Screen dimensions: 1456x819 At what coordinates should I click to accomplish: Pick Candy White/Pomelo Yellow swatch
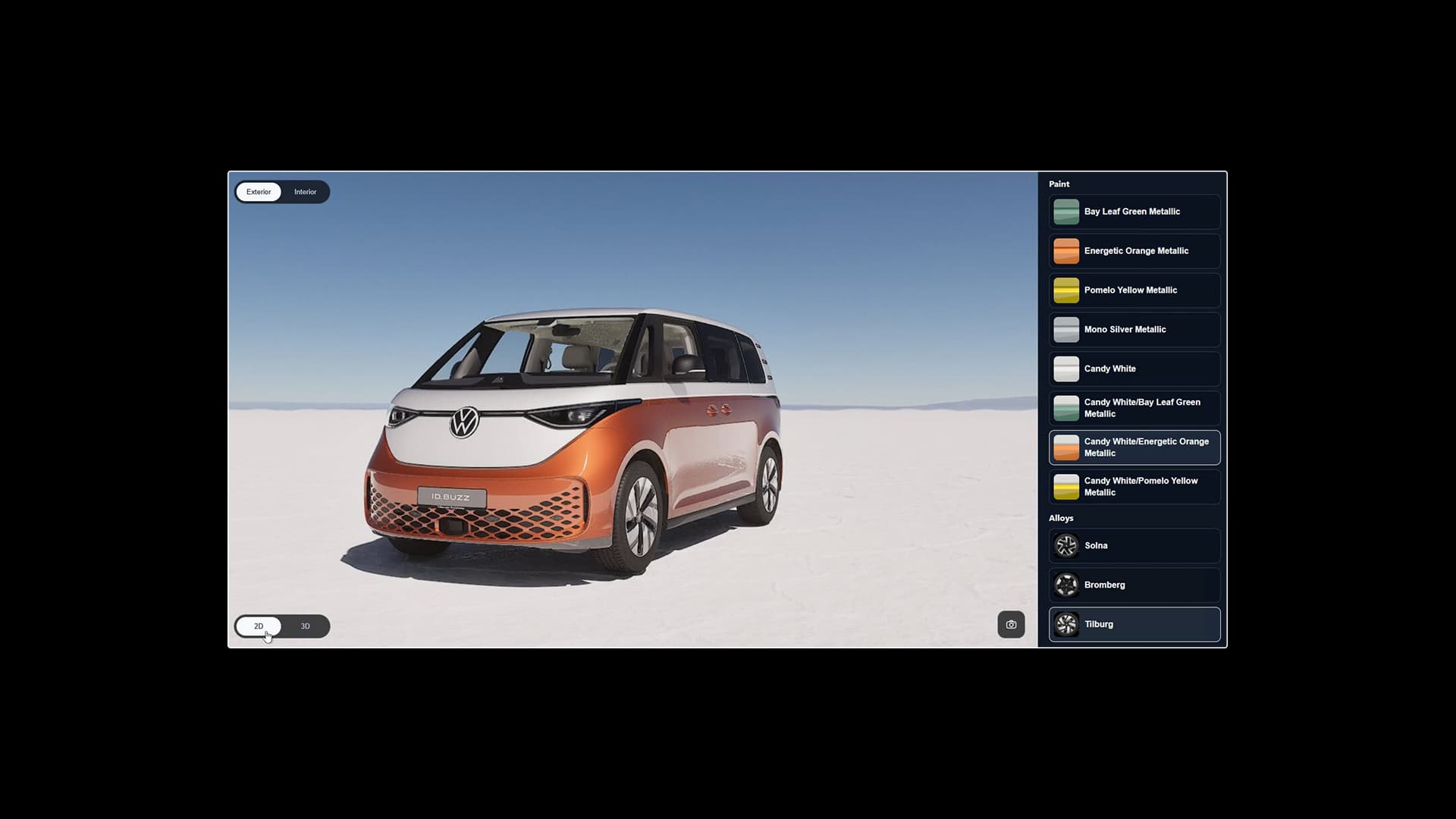(1066, 487)
